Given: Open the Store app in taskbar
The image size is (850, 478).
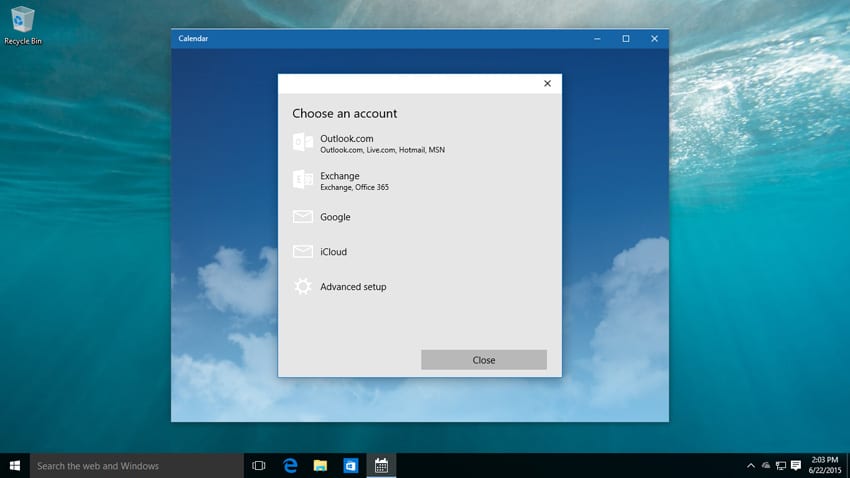Looking at the screenshot, I should [351, 466].
